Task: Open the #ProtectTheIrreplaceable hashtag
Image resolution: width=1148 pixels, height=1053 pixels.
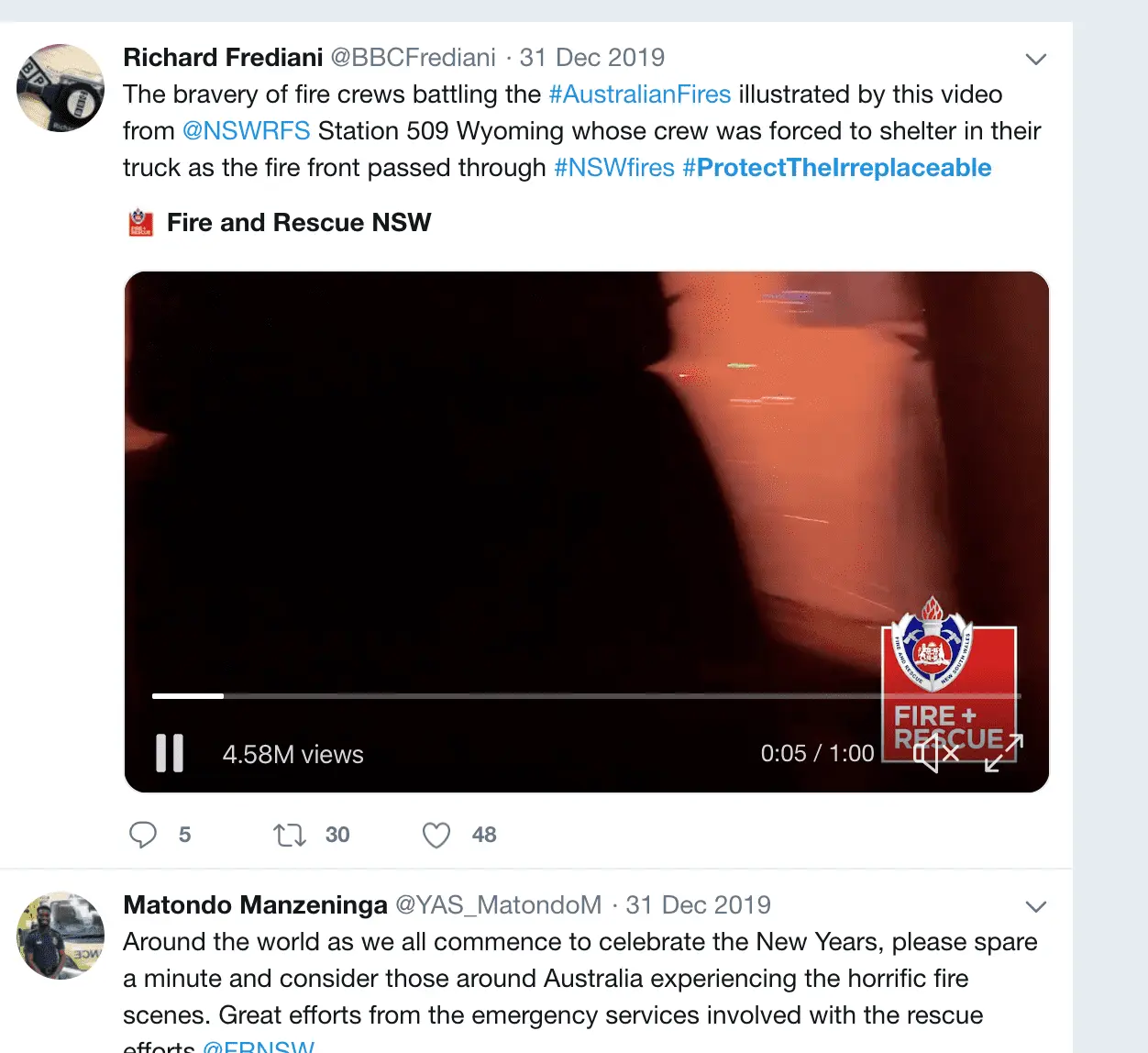Action: click(x=837, y=168)
